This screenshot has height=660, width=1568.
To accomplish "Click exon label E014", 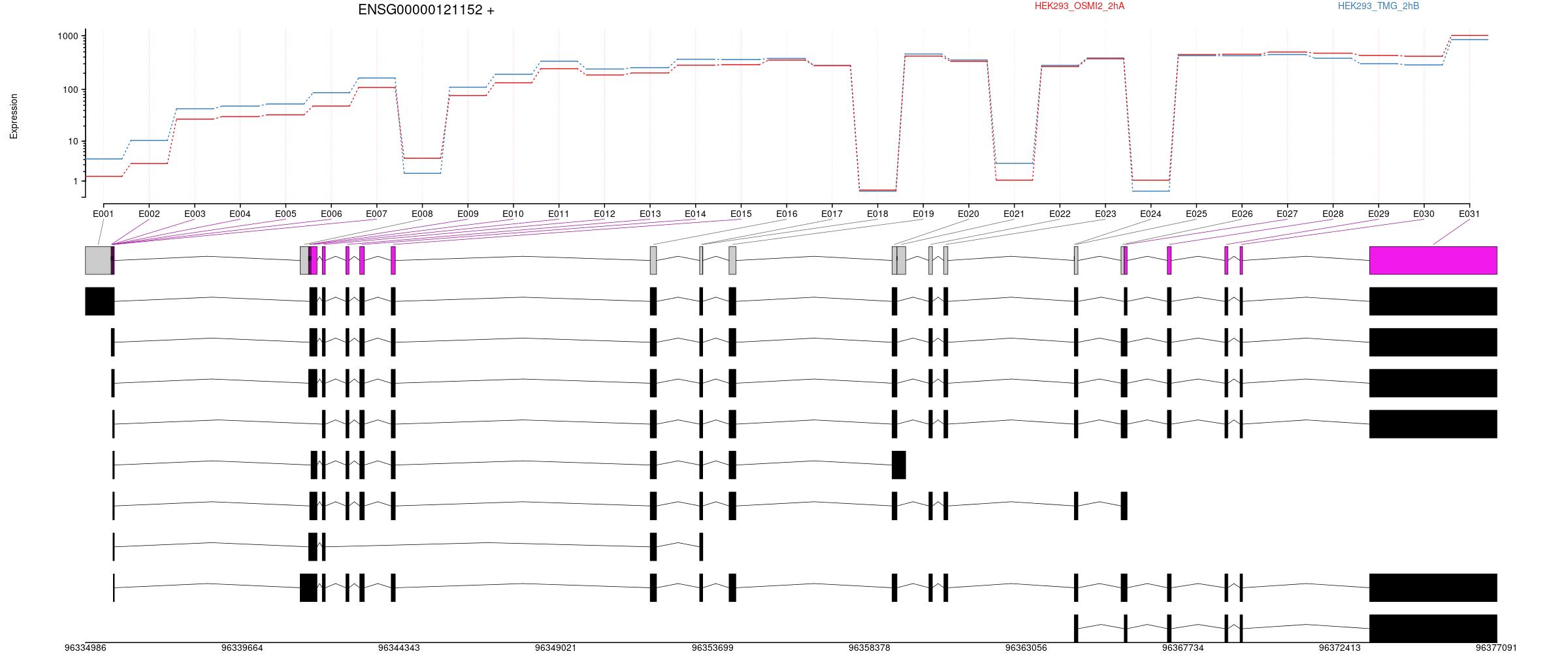I will coord(695,214).
